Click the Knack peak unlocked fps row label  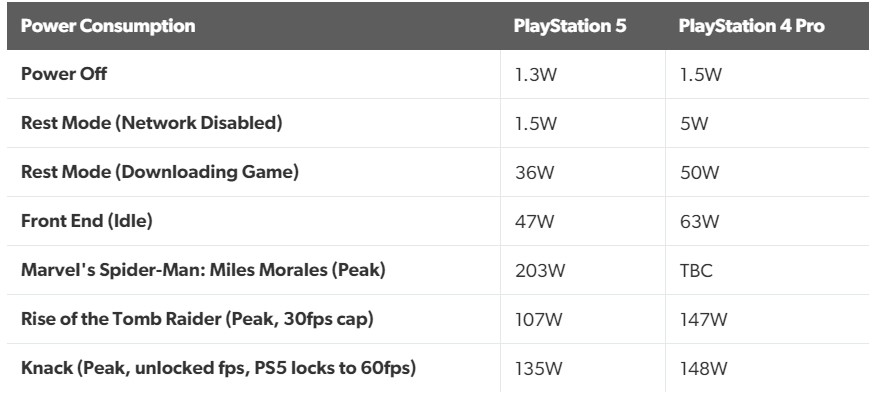(218, 368)
